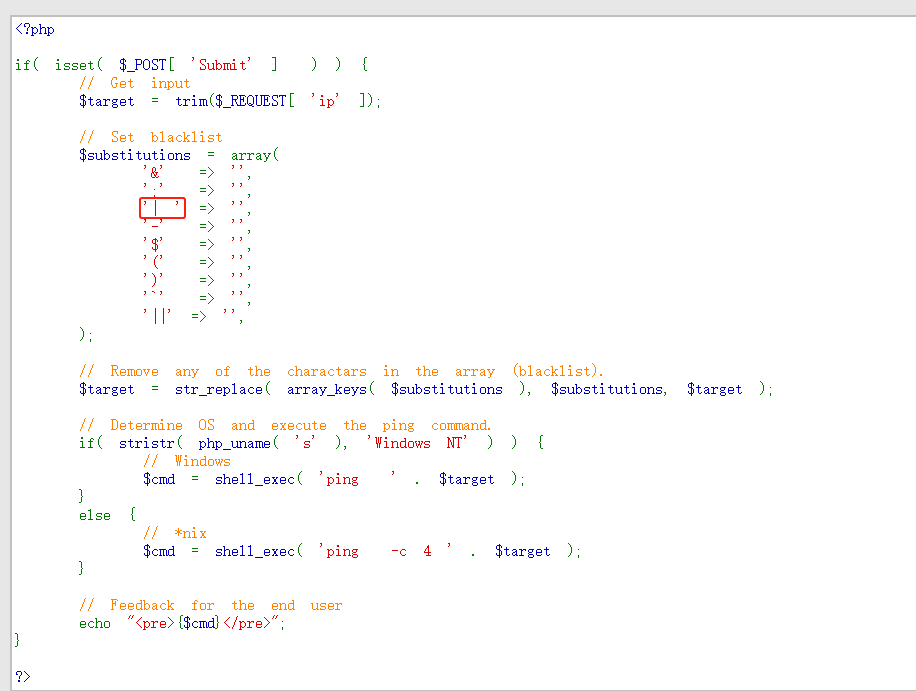Click the 'ip' string literal

click(325, 101)
